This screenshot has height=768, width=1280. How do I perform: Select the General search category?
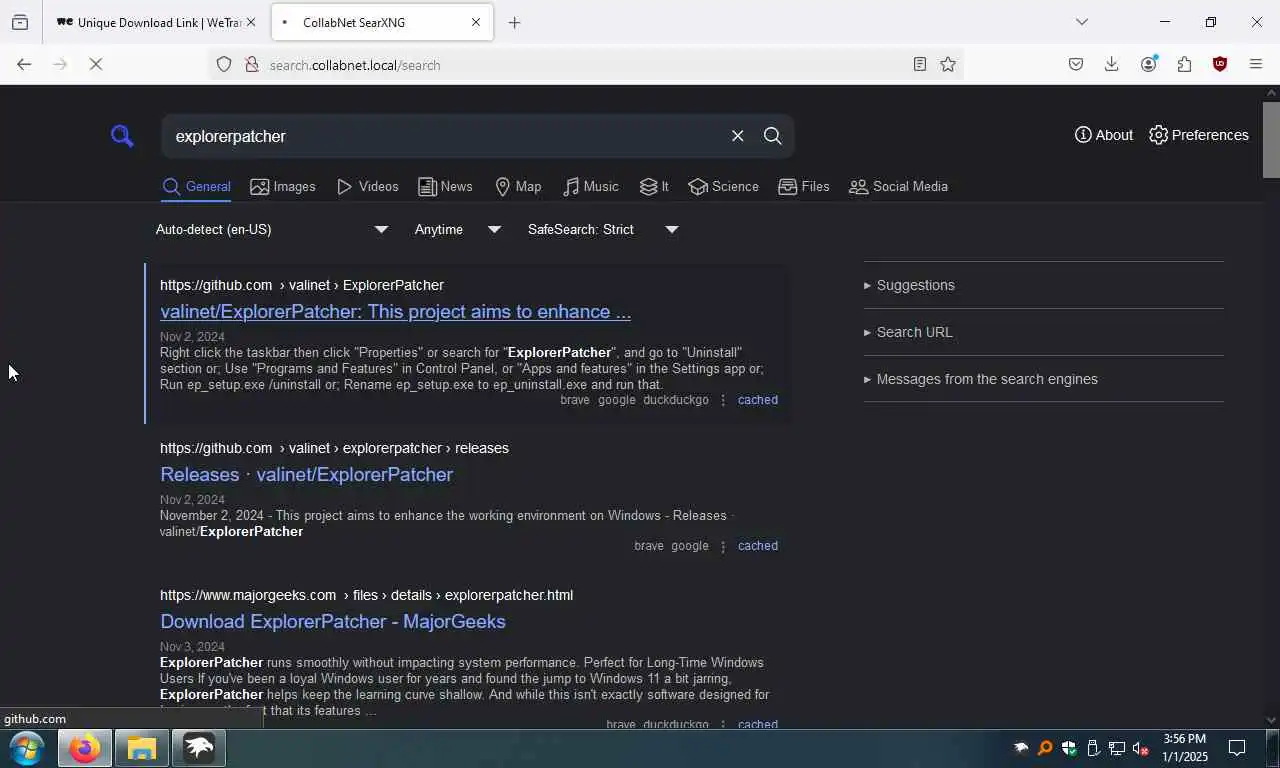196,187
